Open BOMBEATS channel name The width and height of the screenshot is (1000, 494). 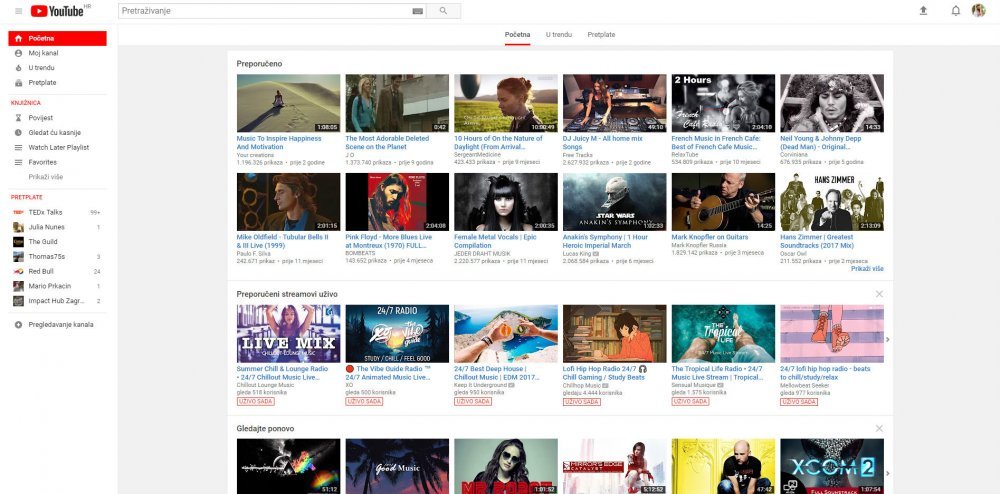click(x=358, y=254)
